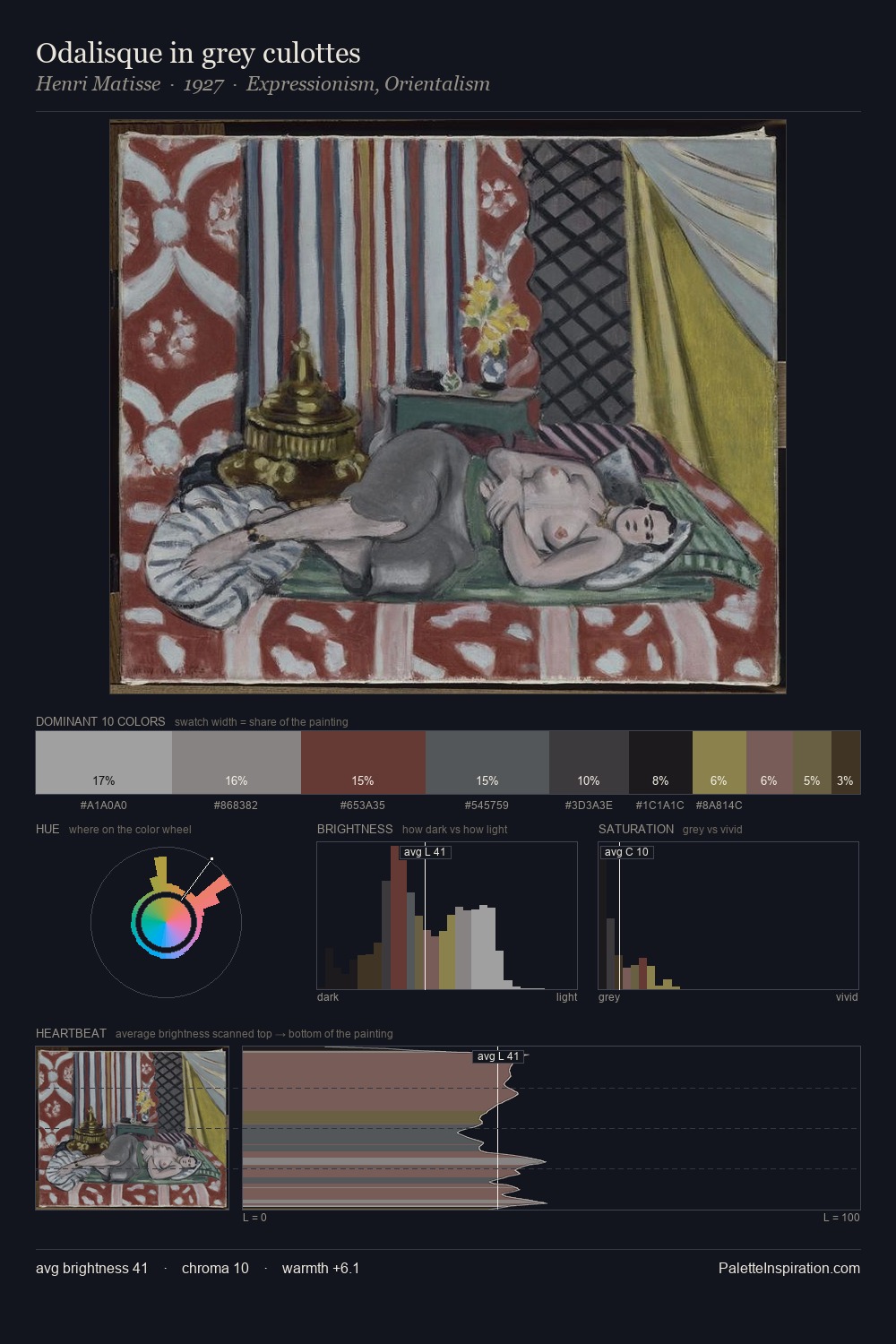Viewport: 896px width, 1344px height.
Task: Click the title 'Odalisque in grey culottes'
Action: tap(198, 53)
